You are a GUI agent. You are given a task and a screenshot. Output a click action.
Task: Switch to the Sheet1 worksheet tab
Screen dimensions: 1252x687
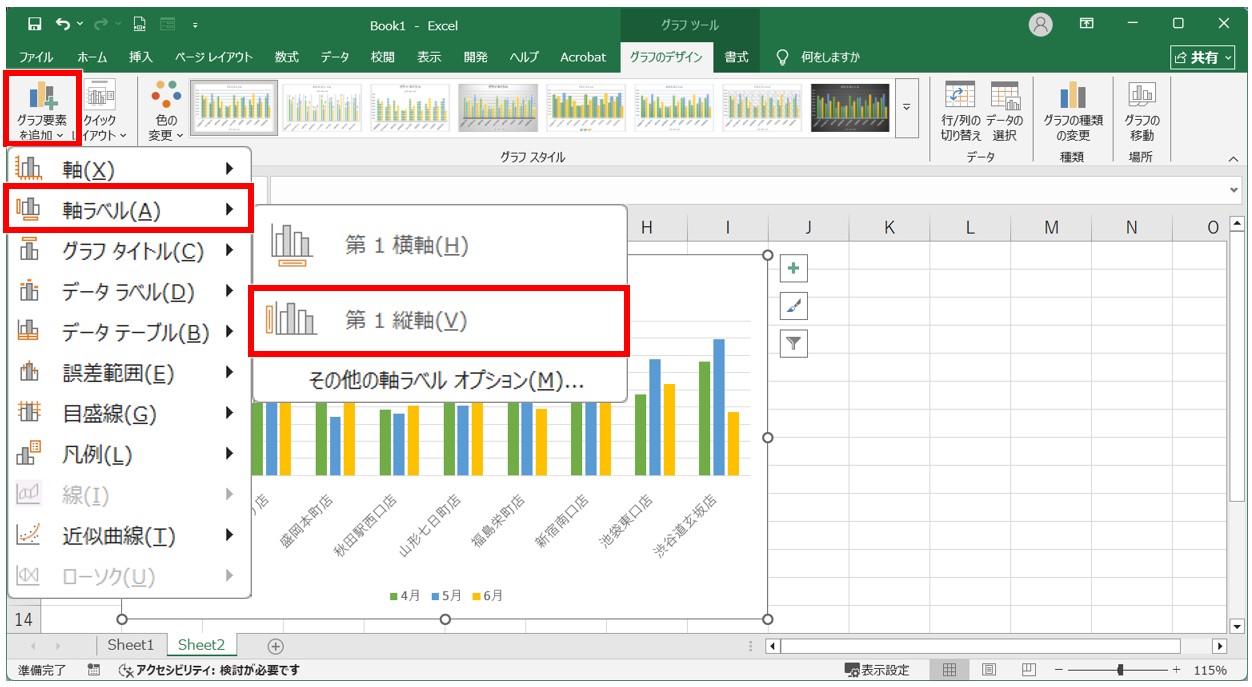pos(131,645)
